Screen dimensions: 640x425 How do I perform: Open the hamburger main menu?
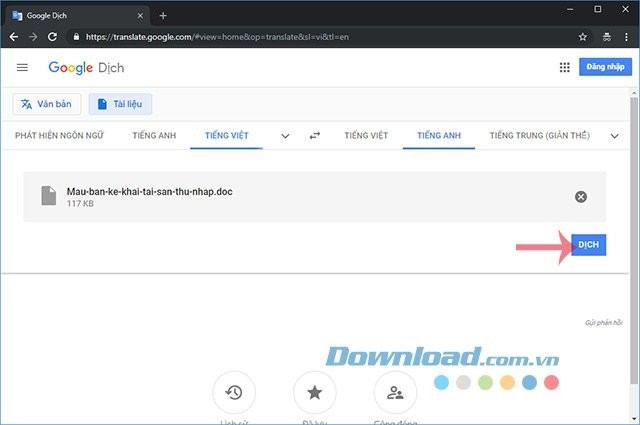22,67
